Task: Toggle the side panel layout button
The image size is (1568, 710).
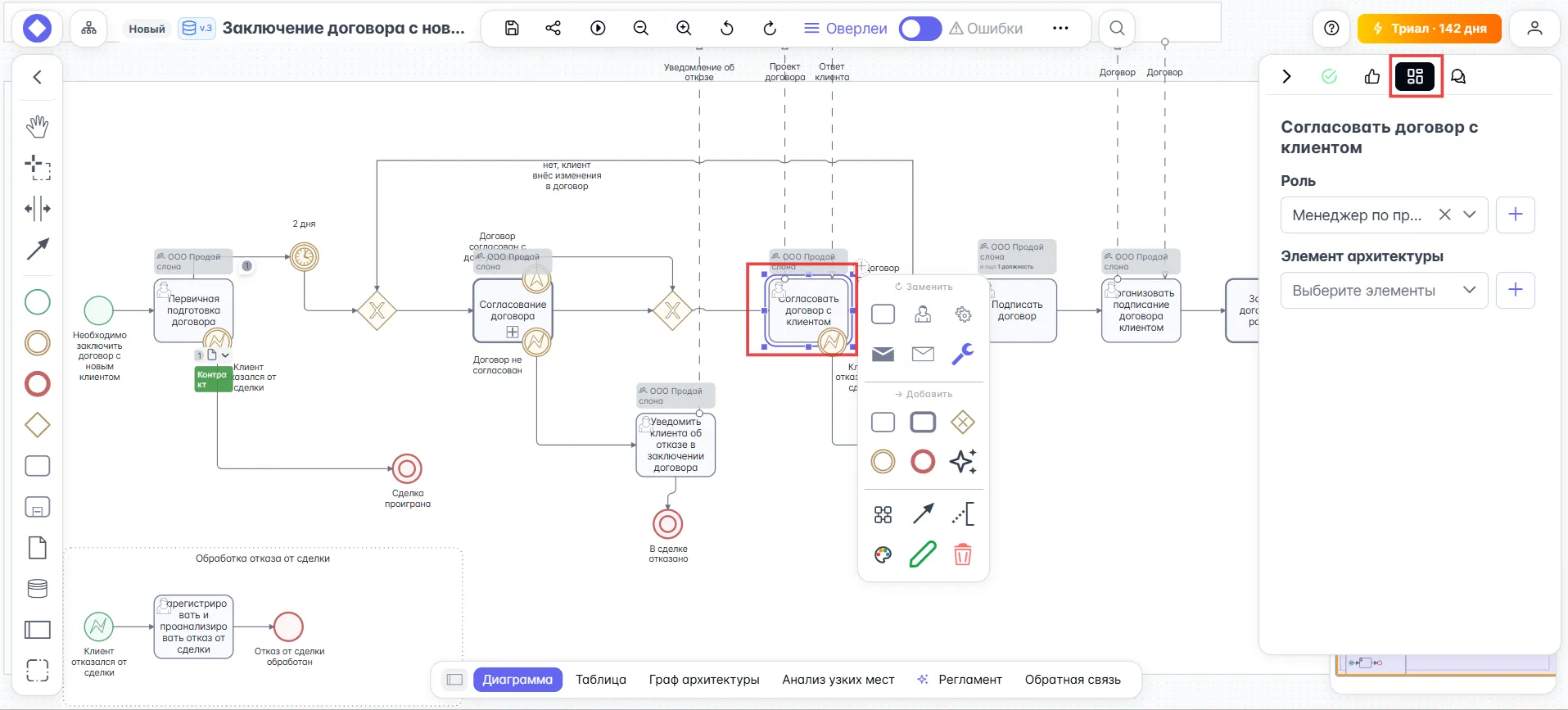Action: pyautogui.click(x=455, y=680)
